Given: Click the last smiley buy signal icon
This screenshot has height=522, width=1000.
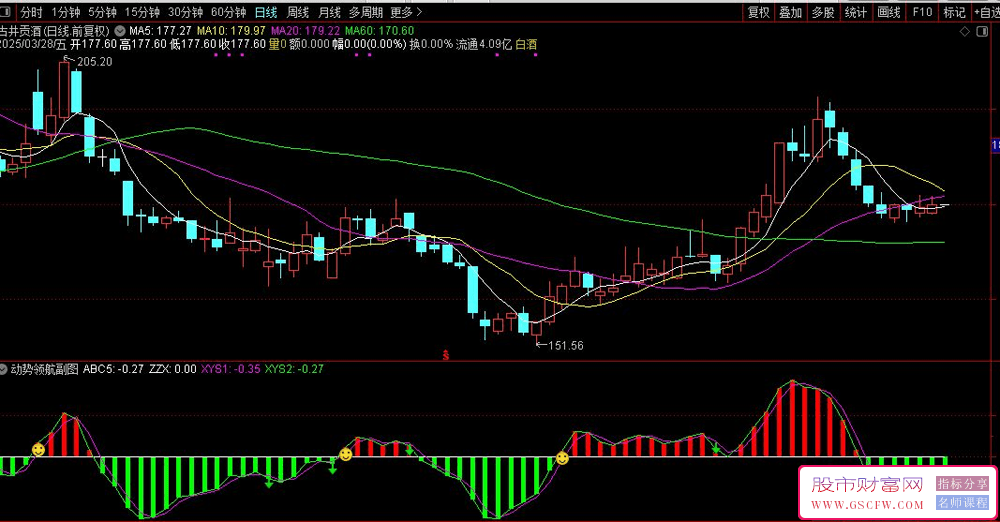Looking at the screenshot, I should (x=562, y=458).
